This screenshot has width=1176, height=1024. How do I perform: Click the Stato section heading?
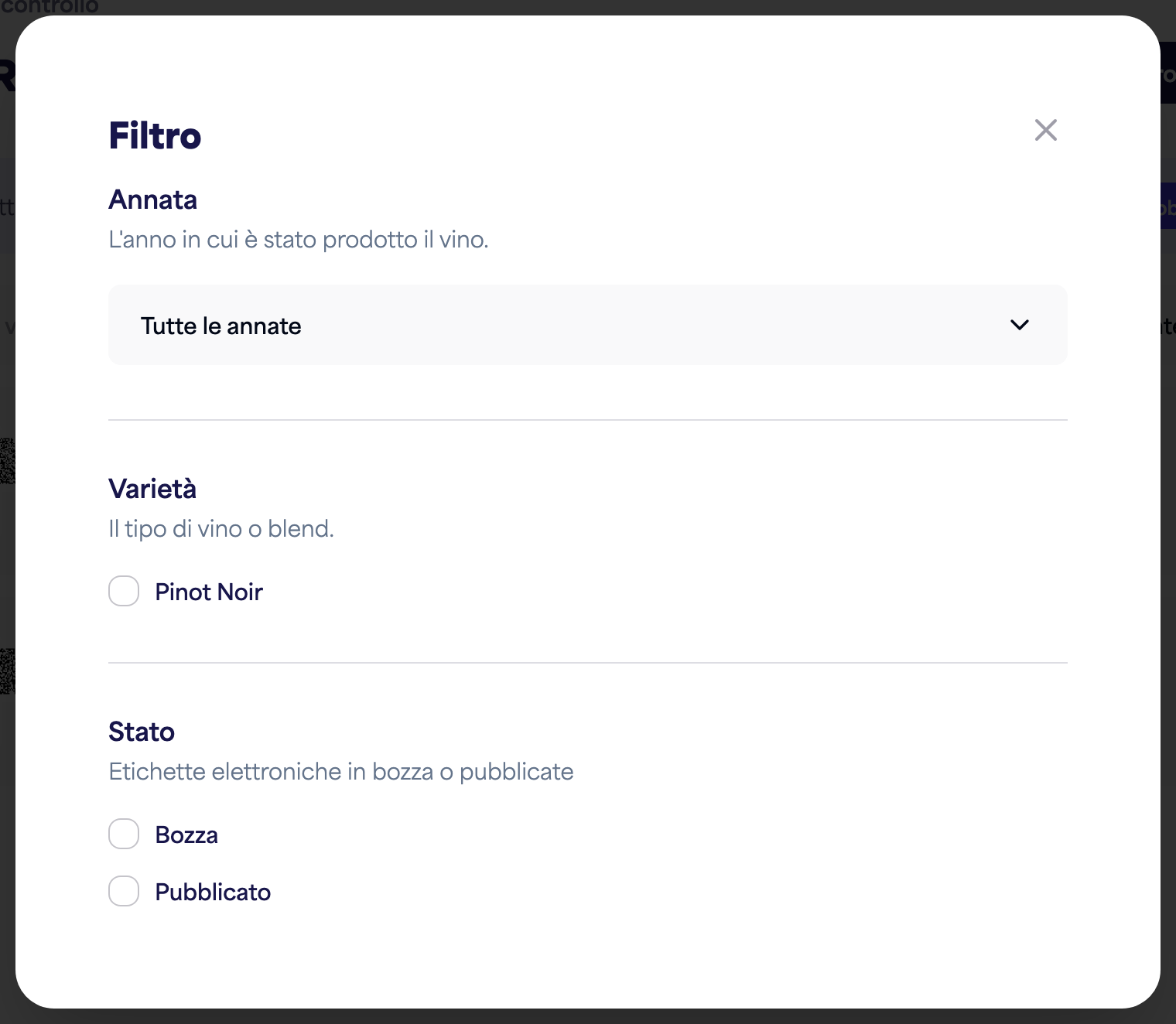[x=142, y=732]
